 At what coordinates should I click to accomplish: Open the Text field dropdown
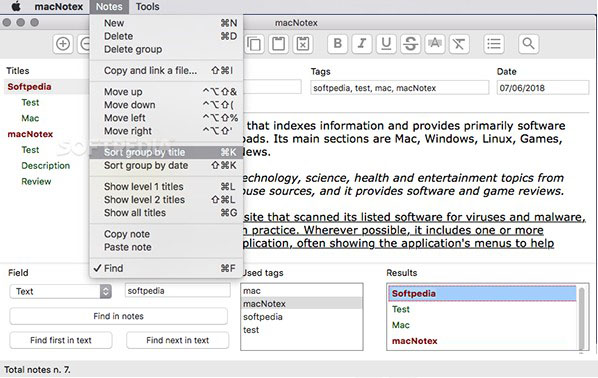point(61,291)
